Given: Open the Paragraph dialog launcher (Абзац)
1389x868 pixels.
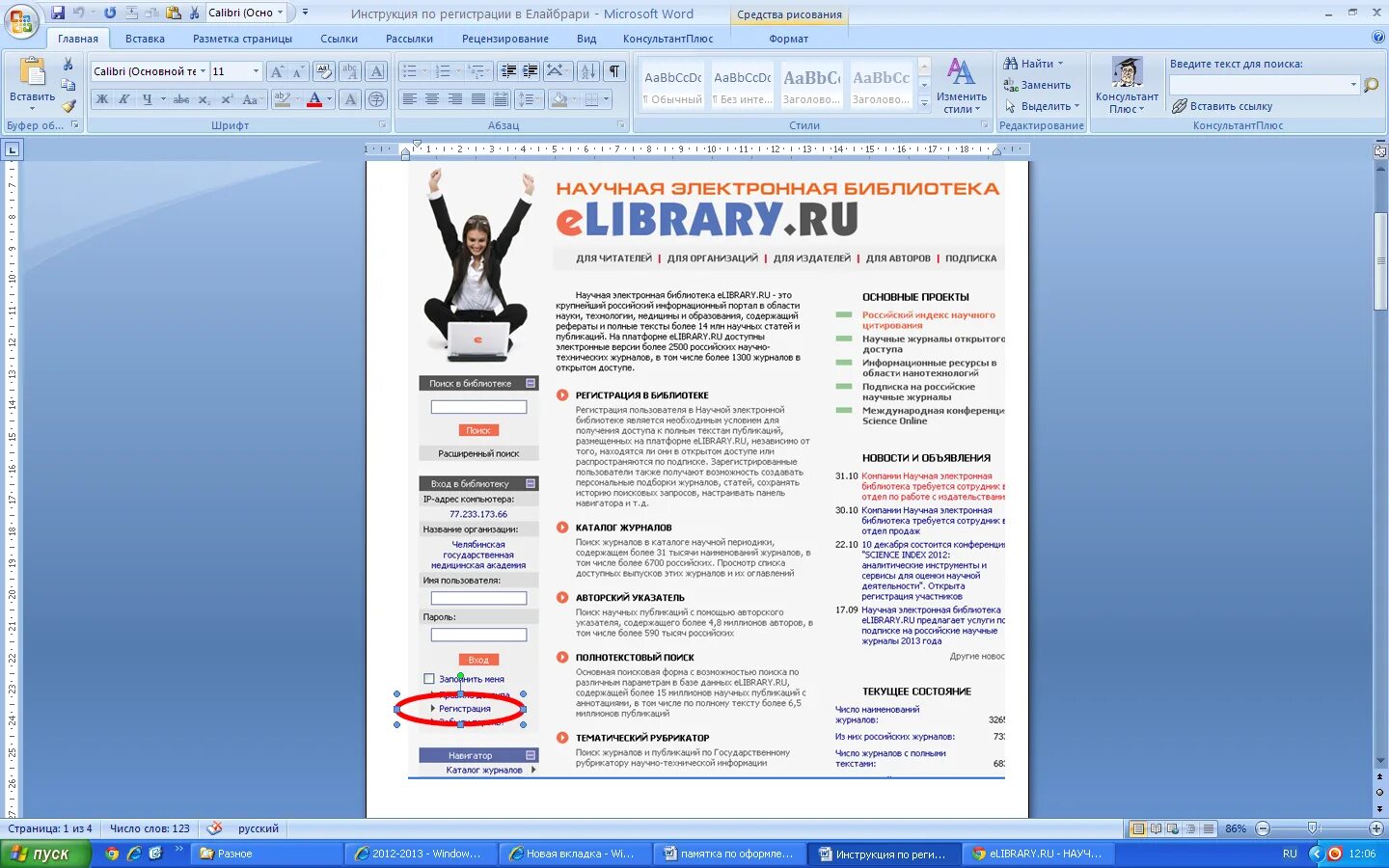Looking at the screenshot, I should pos(620,125).
